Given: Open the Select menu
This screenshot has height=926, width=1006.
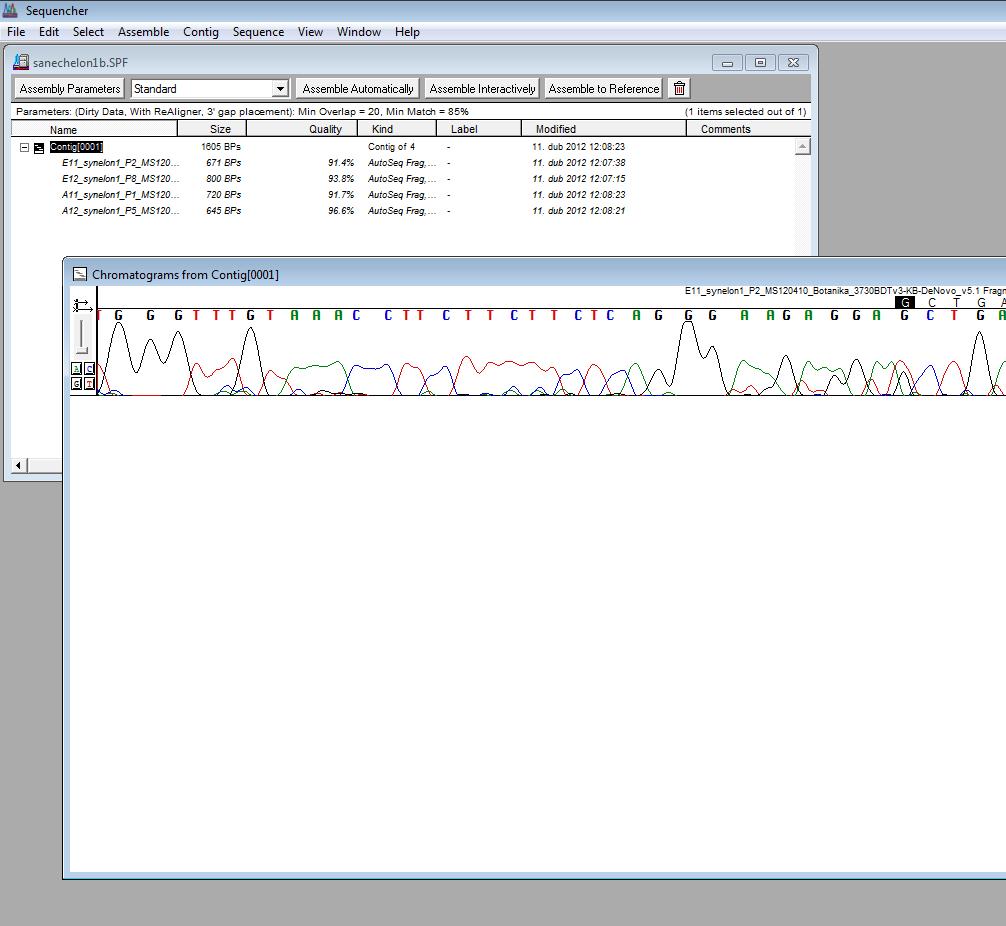Looking at the screenshot, I should click(88, 32).
